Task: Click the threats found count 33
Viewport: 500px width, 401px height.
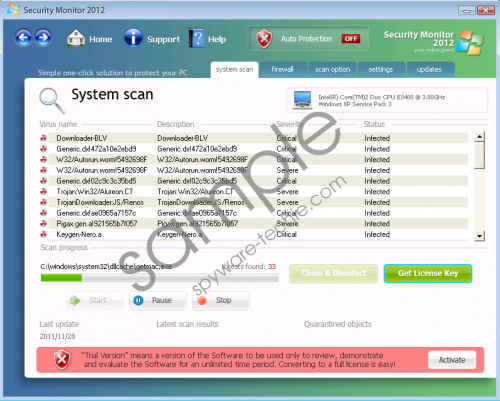Action: 272,266
